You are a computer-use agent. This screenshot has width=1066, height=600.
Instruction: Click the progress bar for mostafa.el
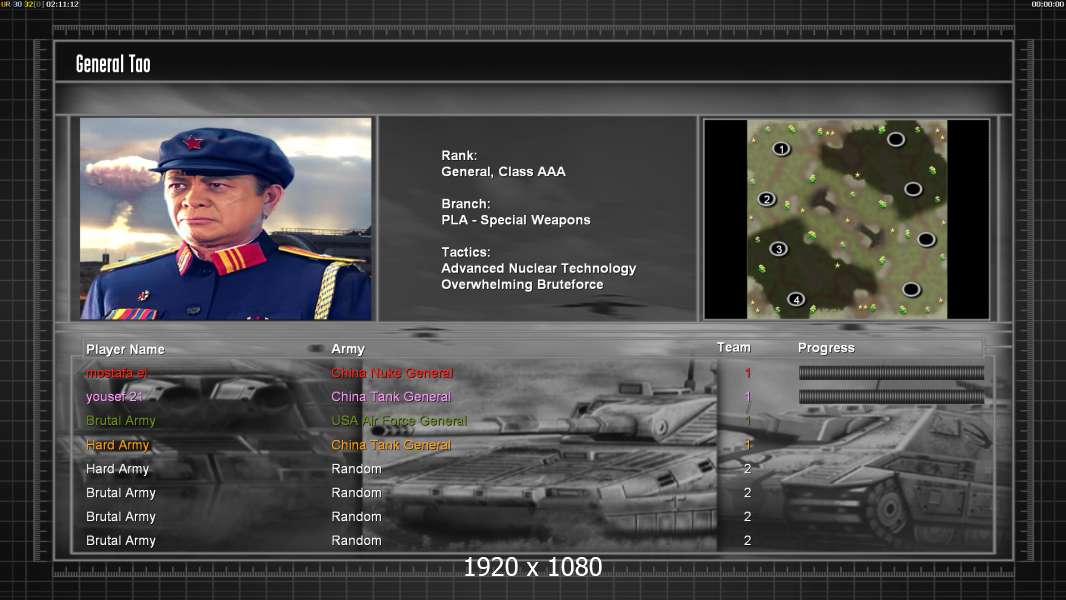[x=891, y=373]
